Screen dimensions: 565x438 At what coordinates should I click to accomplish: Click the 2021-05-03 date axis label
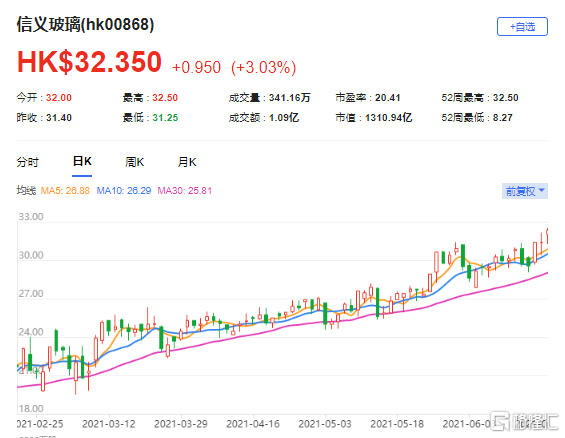[325, 424]
